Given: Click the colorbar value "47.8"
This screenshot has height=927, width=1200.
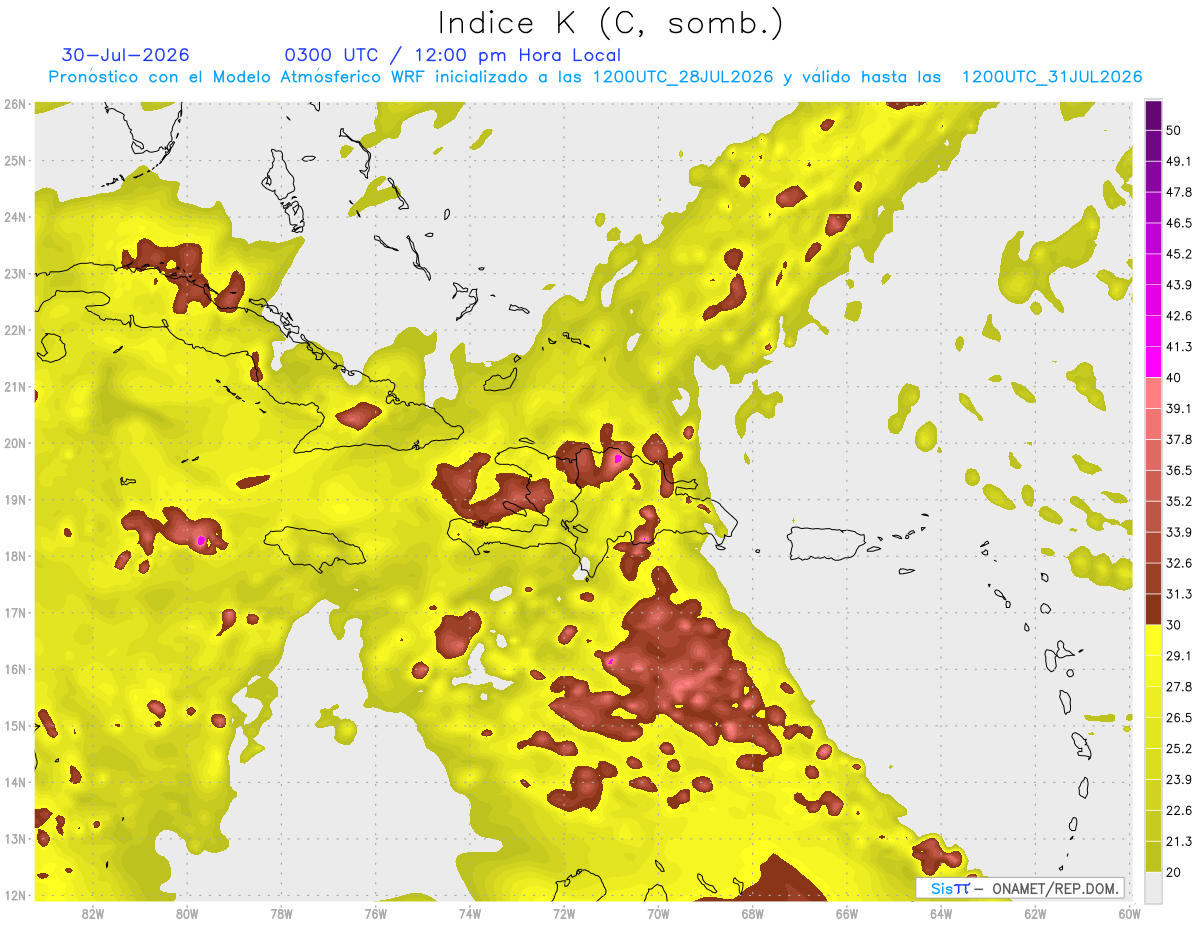Looking at the screenshot, I should [x=1179, y=192].
